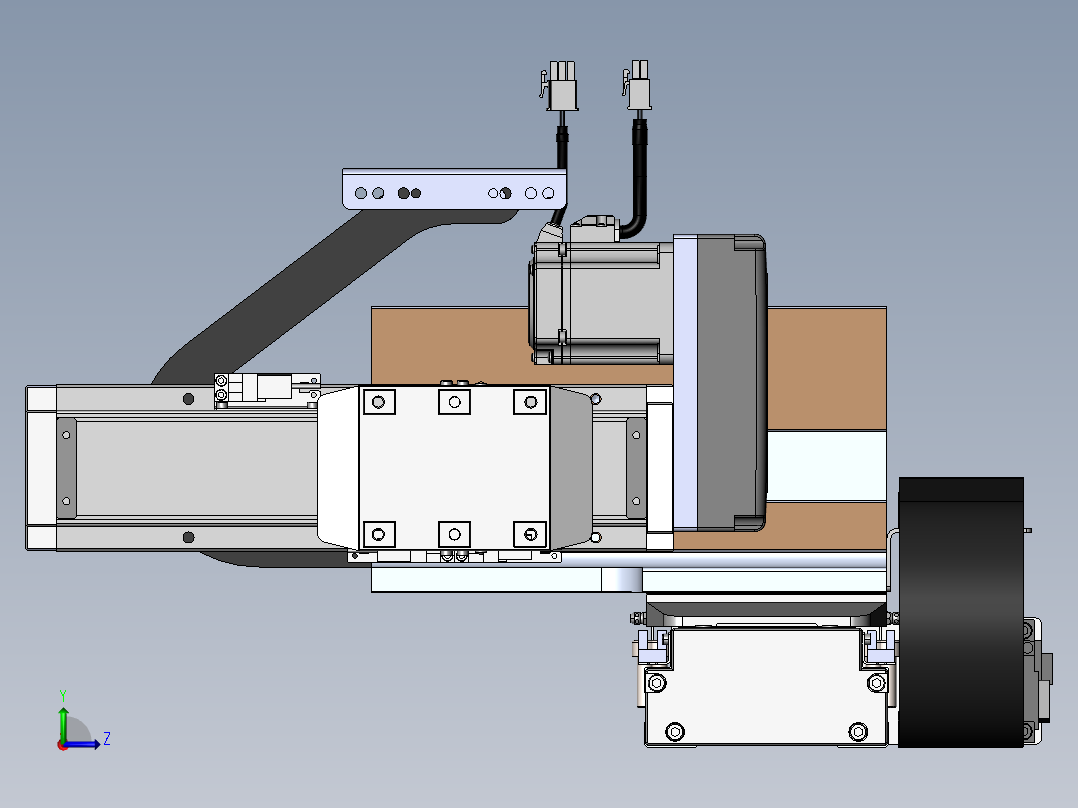Pick the dark screw on the lower actuator rail
The image size is (1078, 808).
coord(188,537)
